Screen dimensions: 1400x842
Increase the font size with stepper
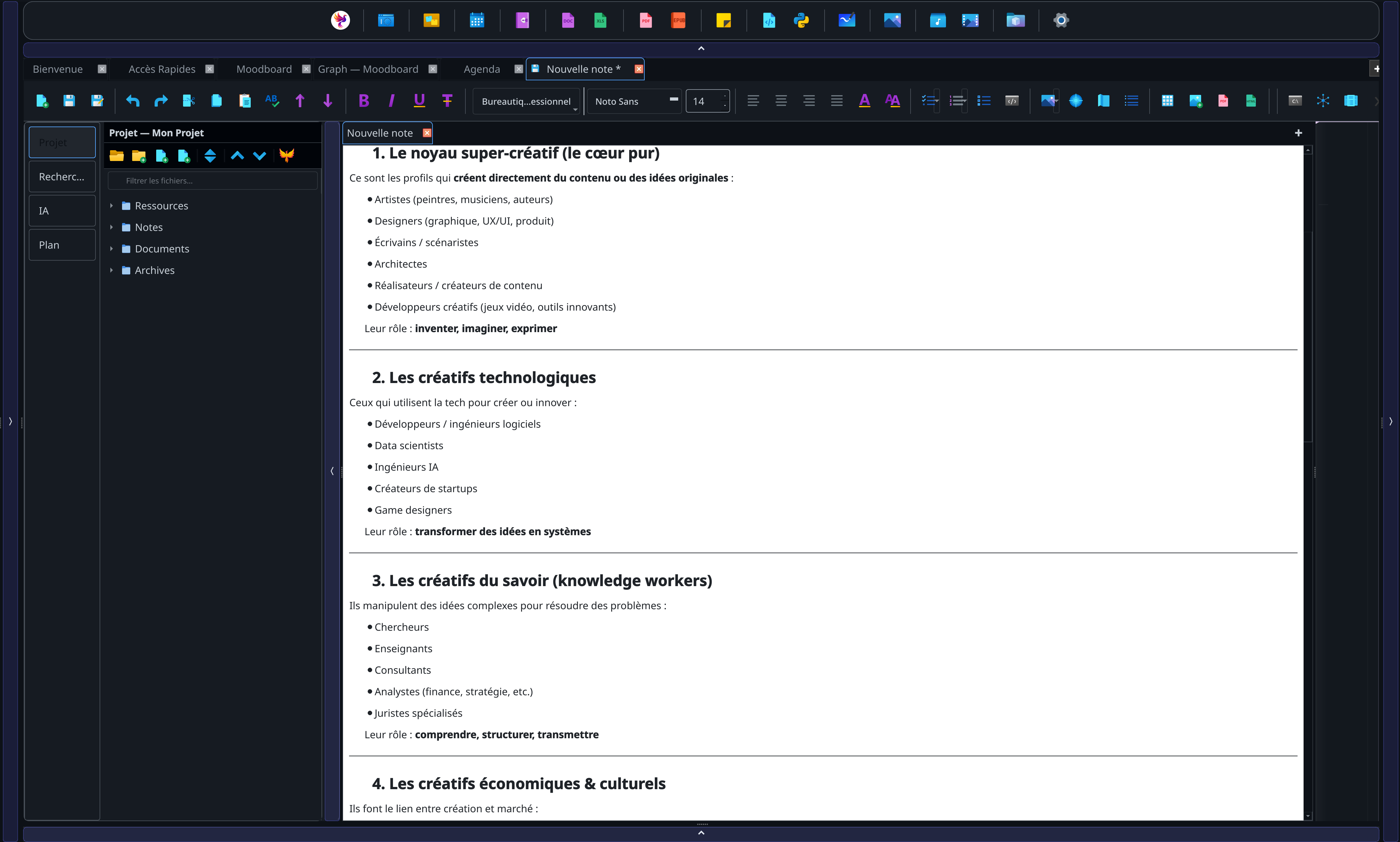click(724, 96)
